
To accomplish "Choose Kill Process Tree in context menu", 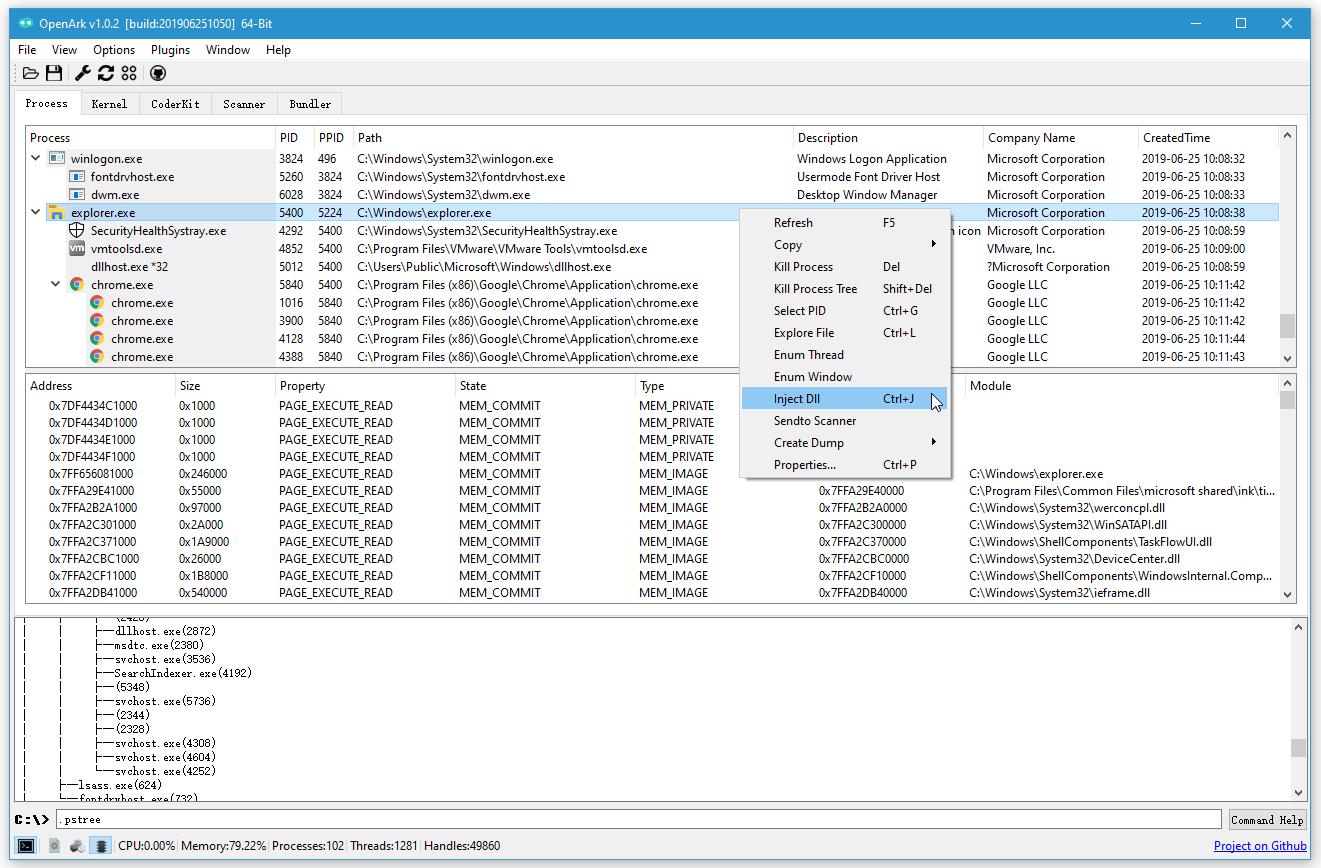I will point(844,288).
